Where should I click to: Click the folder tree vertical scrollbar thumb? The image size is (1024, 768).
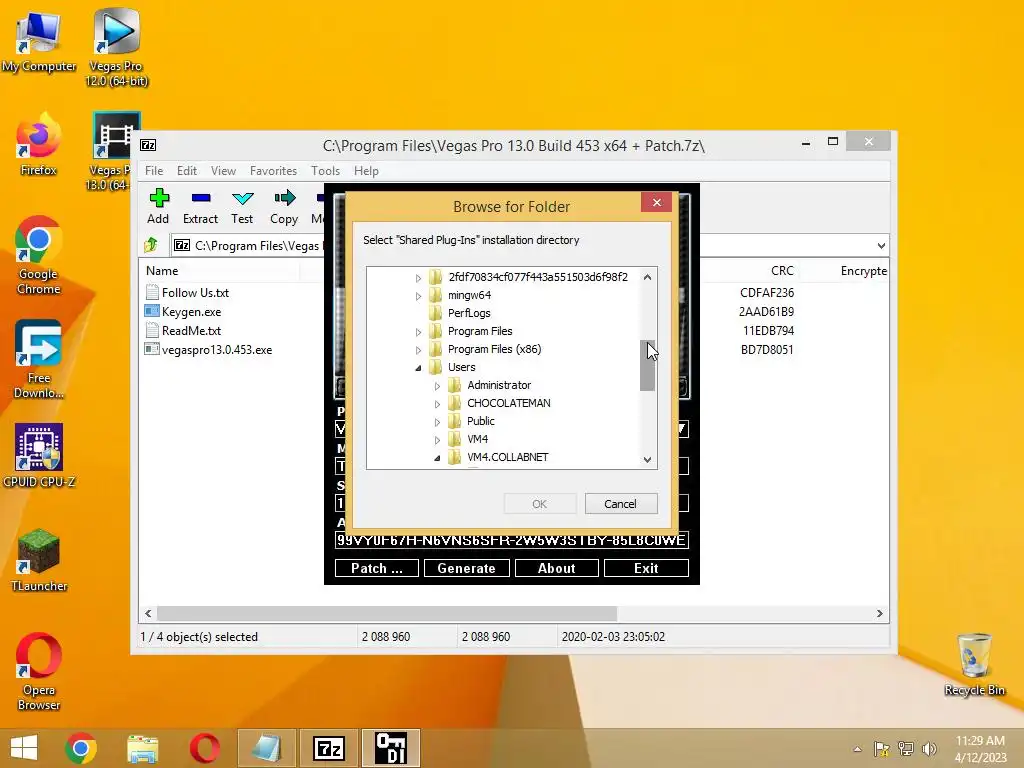click(x=647, y=365)
